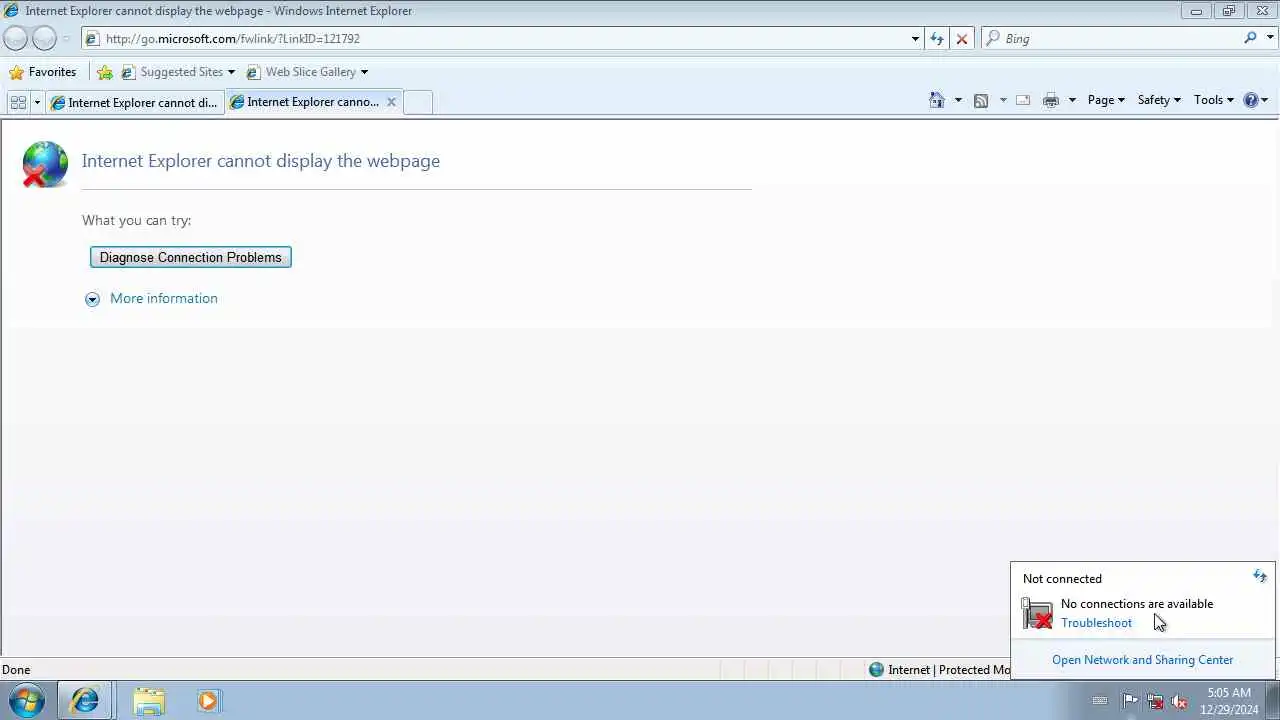Click the on-screen keyboard tray icon

click(x=1100, y=701)
